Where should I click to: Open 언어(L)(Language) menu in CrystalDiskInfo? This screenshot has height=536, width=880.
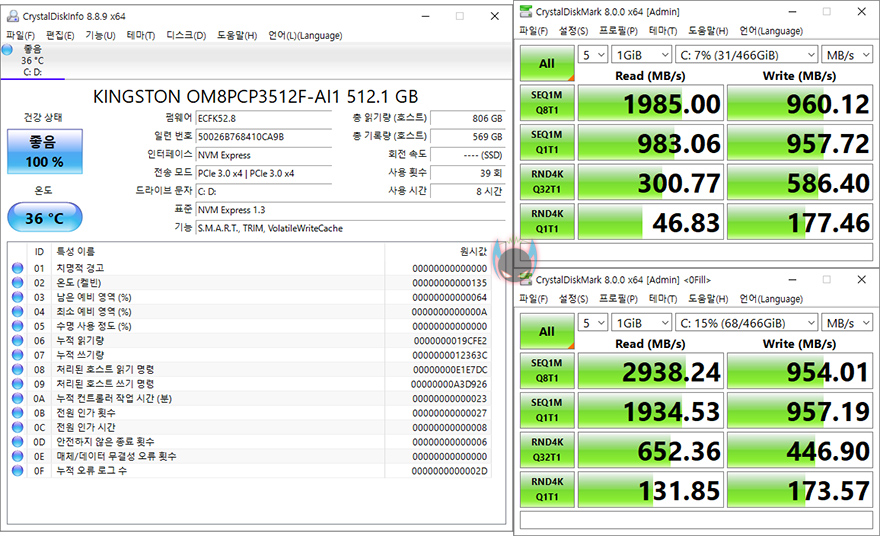point(305,35)
